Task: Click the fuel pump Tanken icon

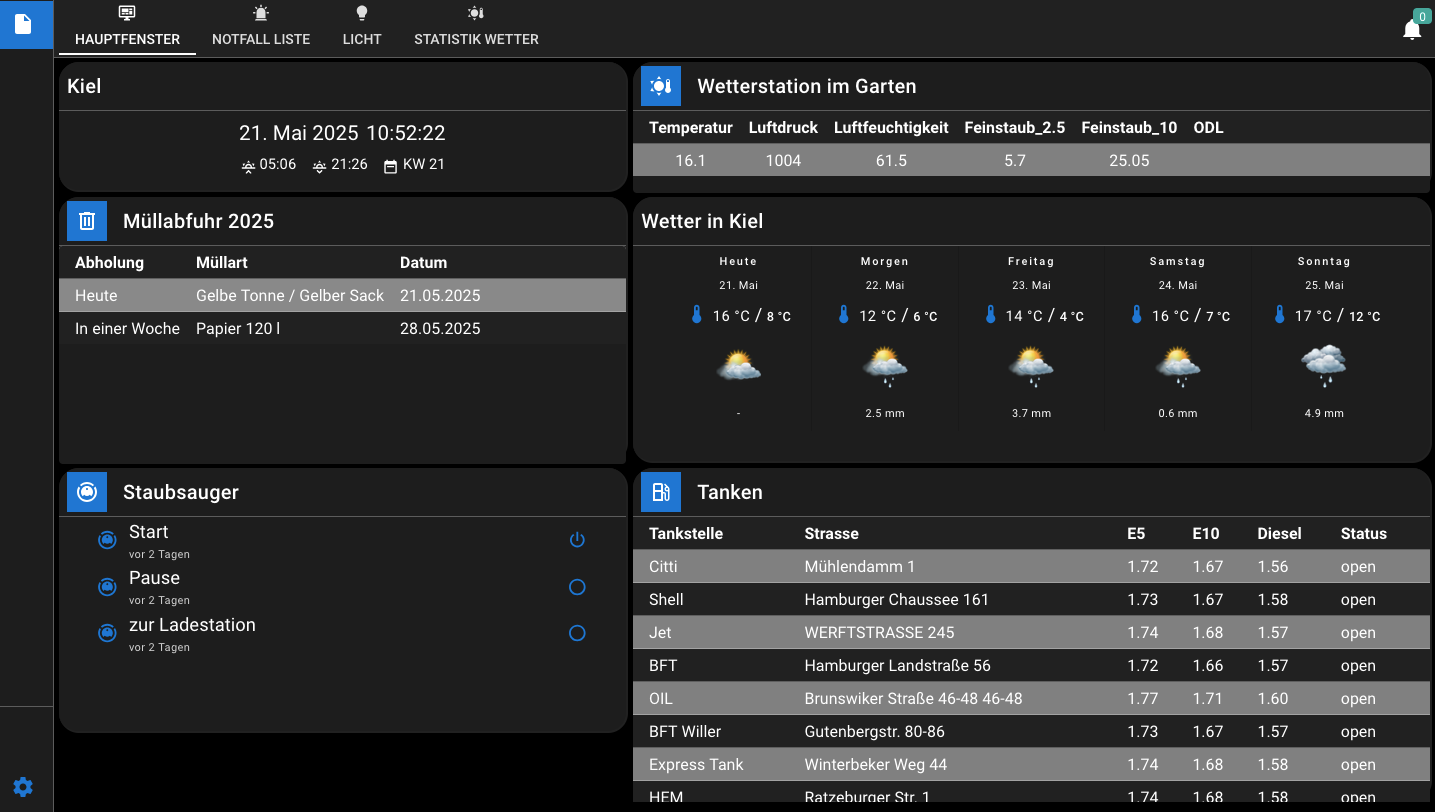Action: (x=661, y=492)
